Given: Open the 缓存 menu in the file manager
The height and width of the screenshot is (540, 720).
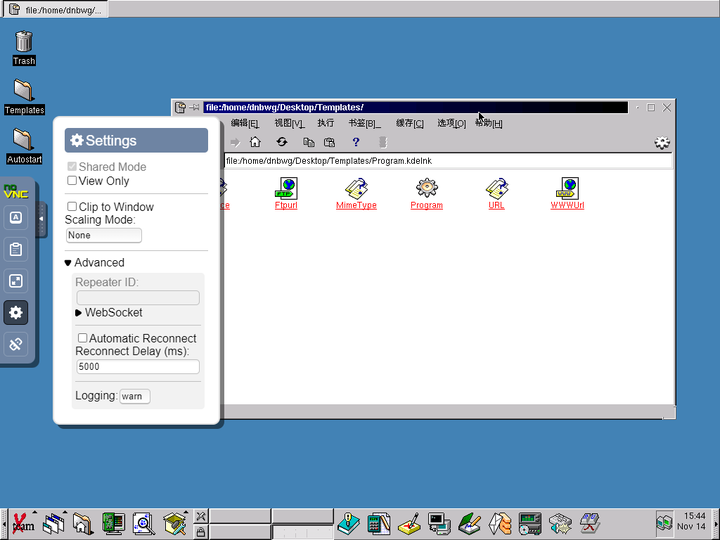Looking at the screenshot, I should (409, 123).
